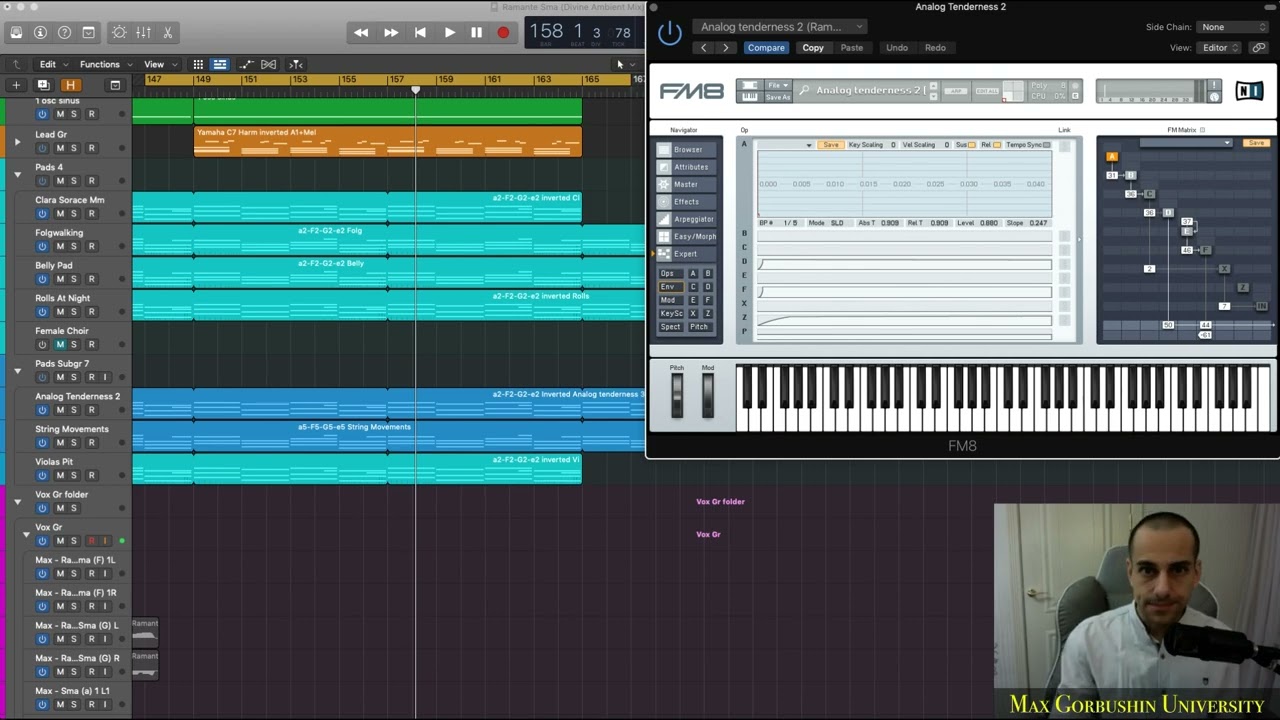
Task: Go to previous preset arrow
Action: click(x=704, y=47)
